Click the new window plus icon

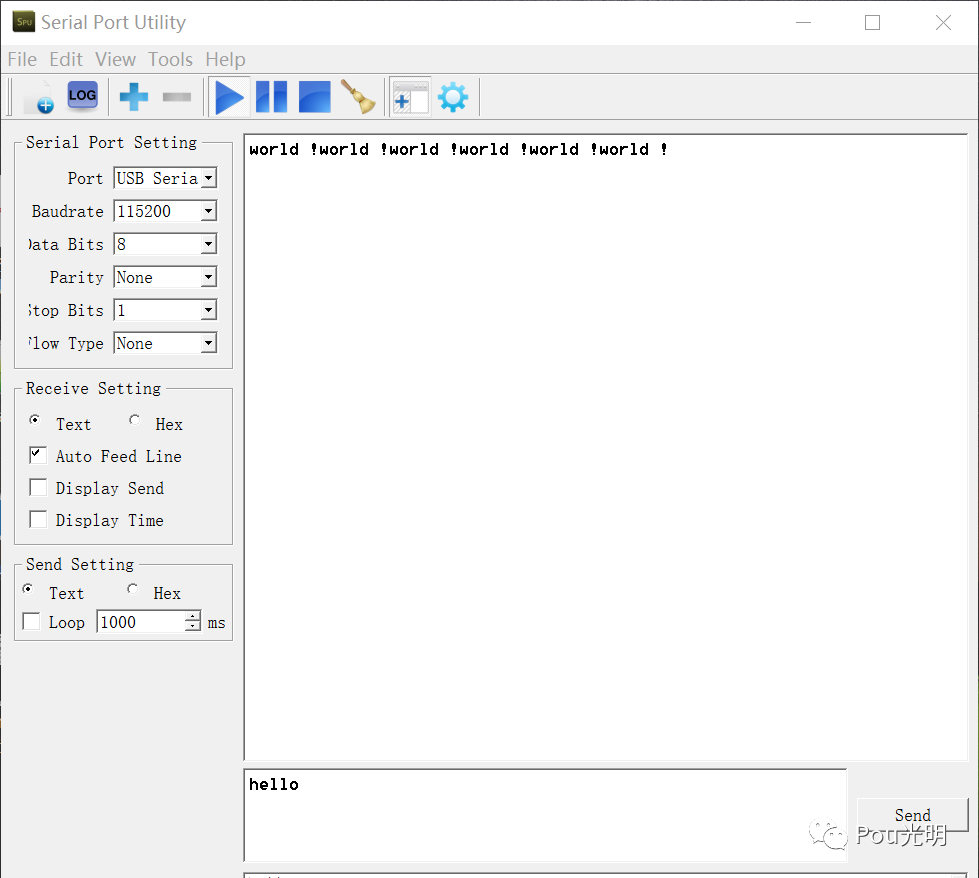[410, 97]
